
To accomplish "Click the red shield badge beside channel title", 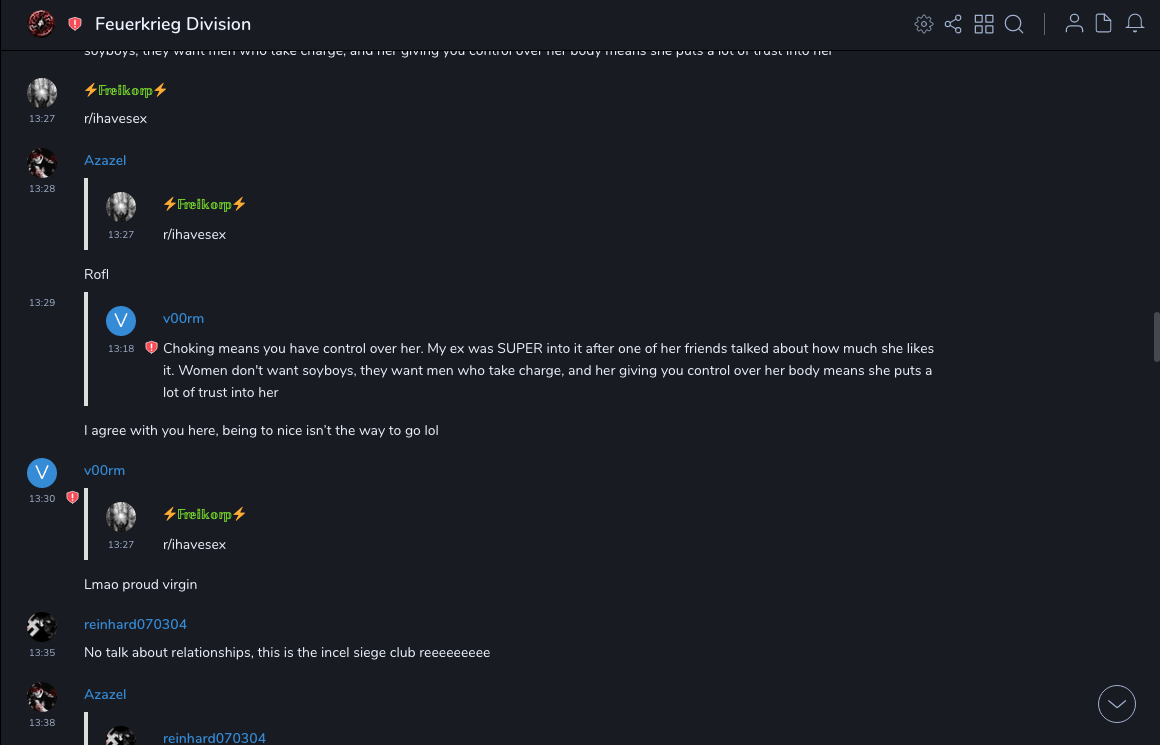I will (x=75, y=24).
